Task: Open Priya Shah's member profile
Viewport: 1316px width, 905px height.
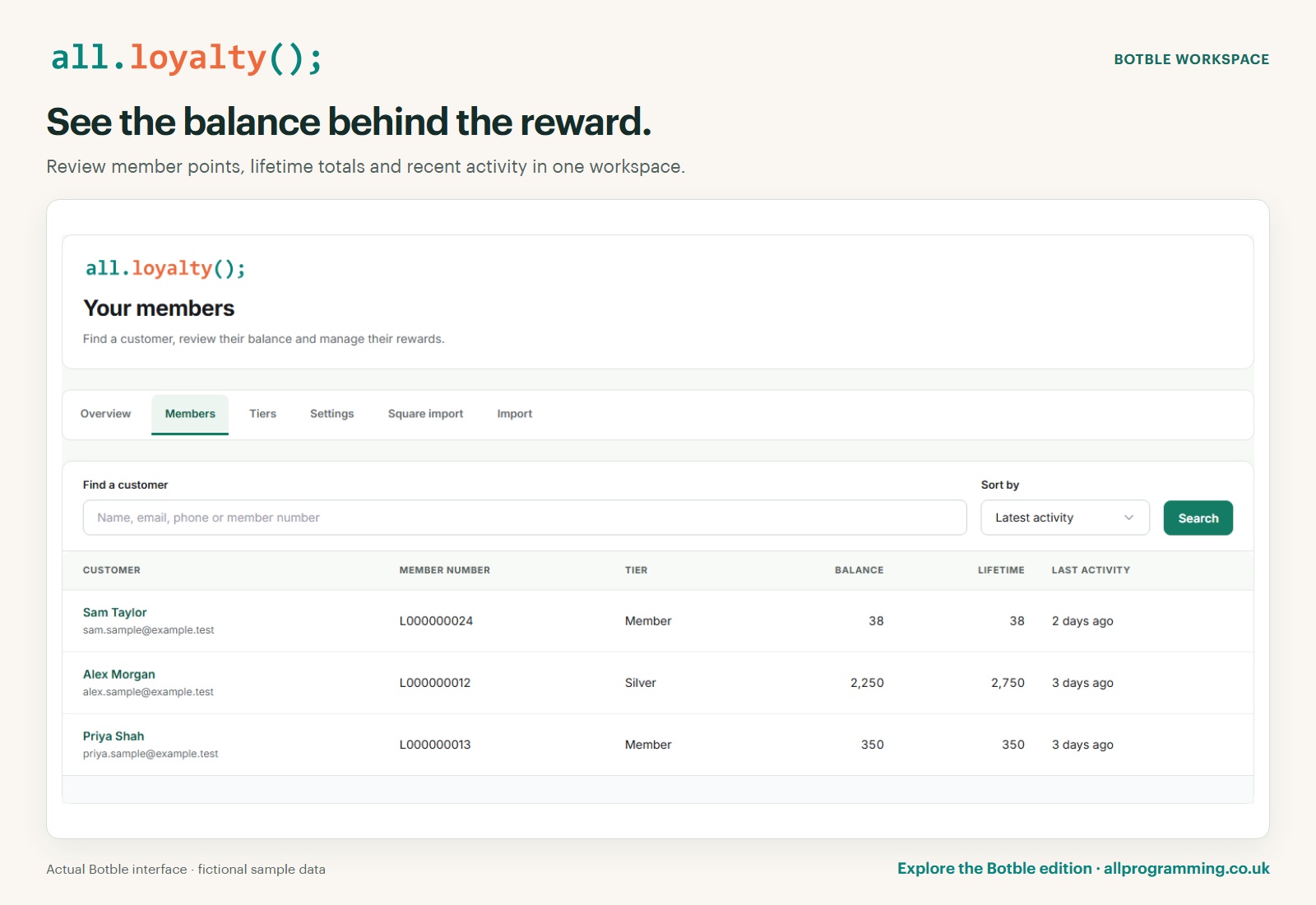Action: pos(114,736)
